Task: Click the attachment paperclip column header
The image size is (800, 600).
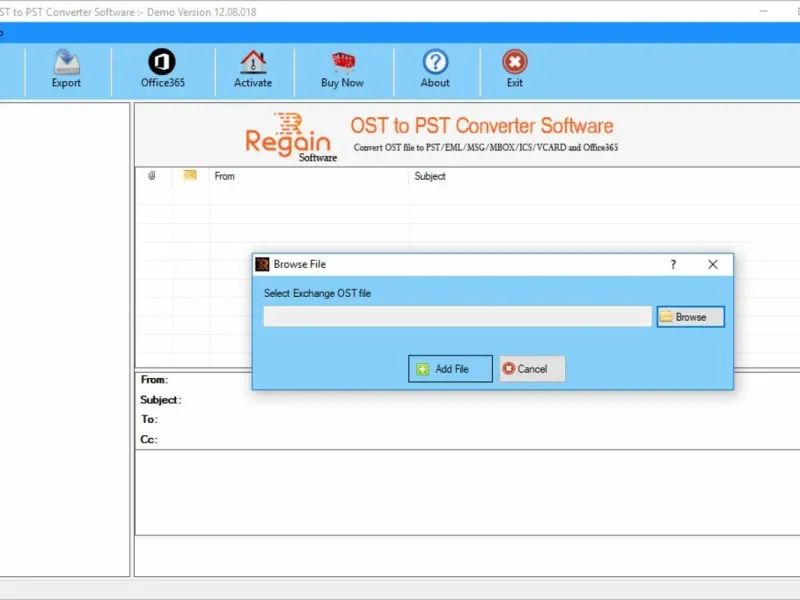Action: [152, 176]
